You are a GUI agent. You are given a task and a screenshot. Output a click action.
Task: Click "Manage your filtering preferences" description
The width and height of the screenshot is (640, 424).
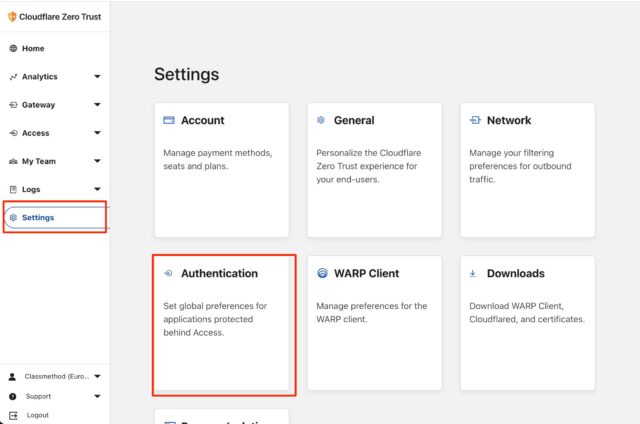coord(520,166)
